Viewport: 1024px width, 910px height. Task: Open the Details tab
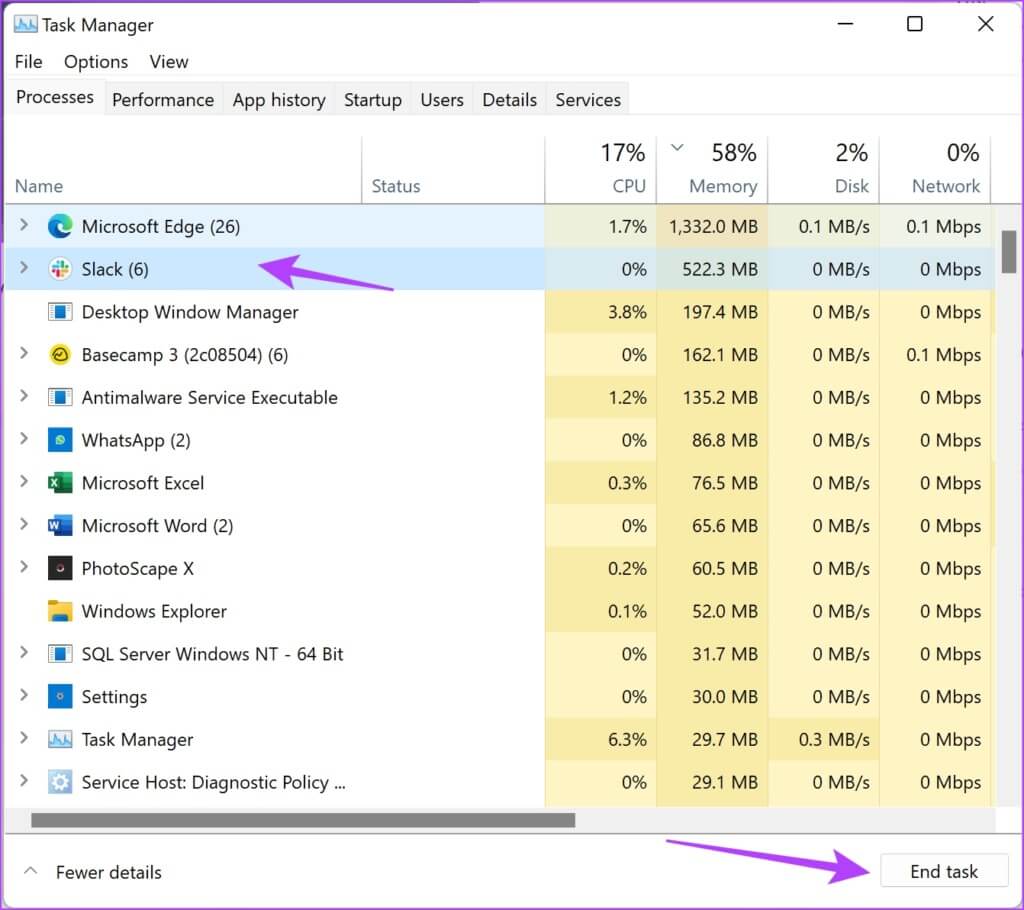(x=509, y=99)
